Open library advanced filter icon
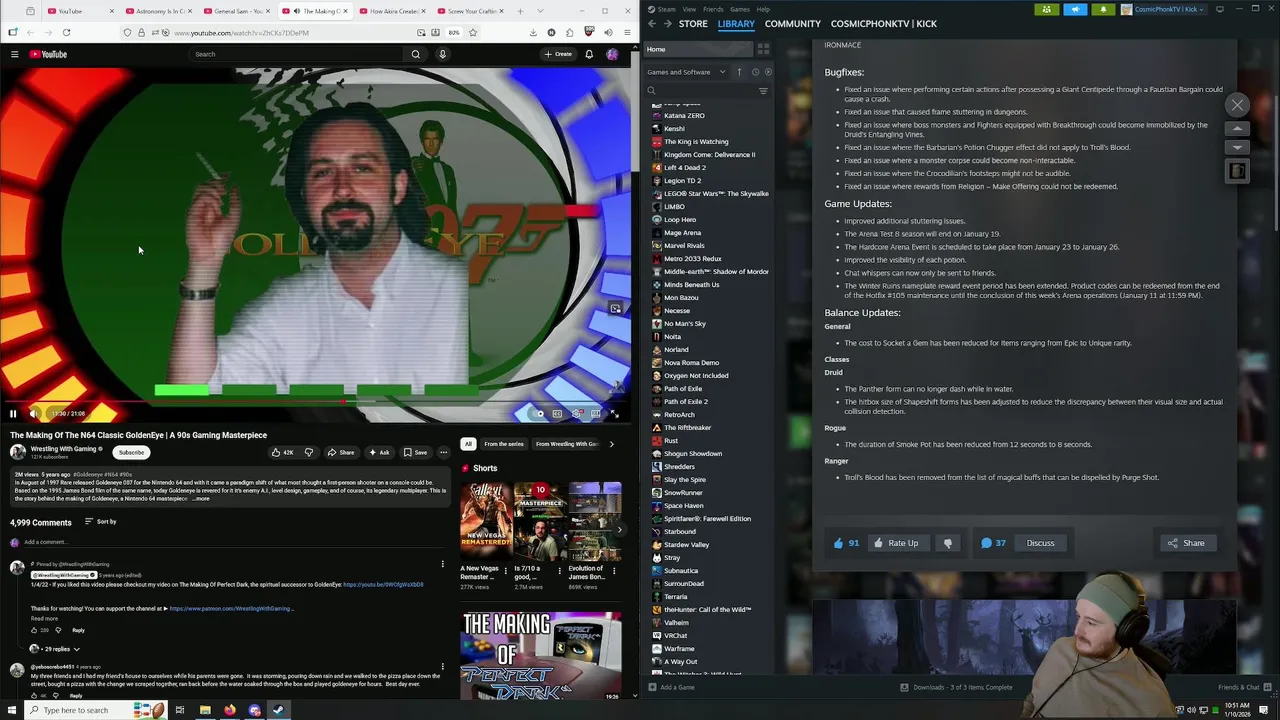Image resolution: width=1280 pixels, height=720 pixels. (763, 91)
